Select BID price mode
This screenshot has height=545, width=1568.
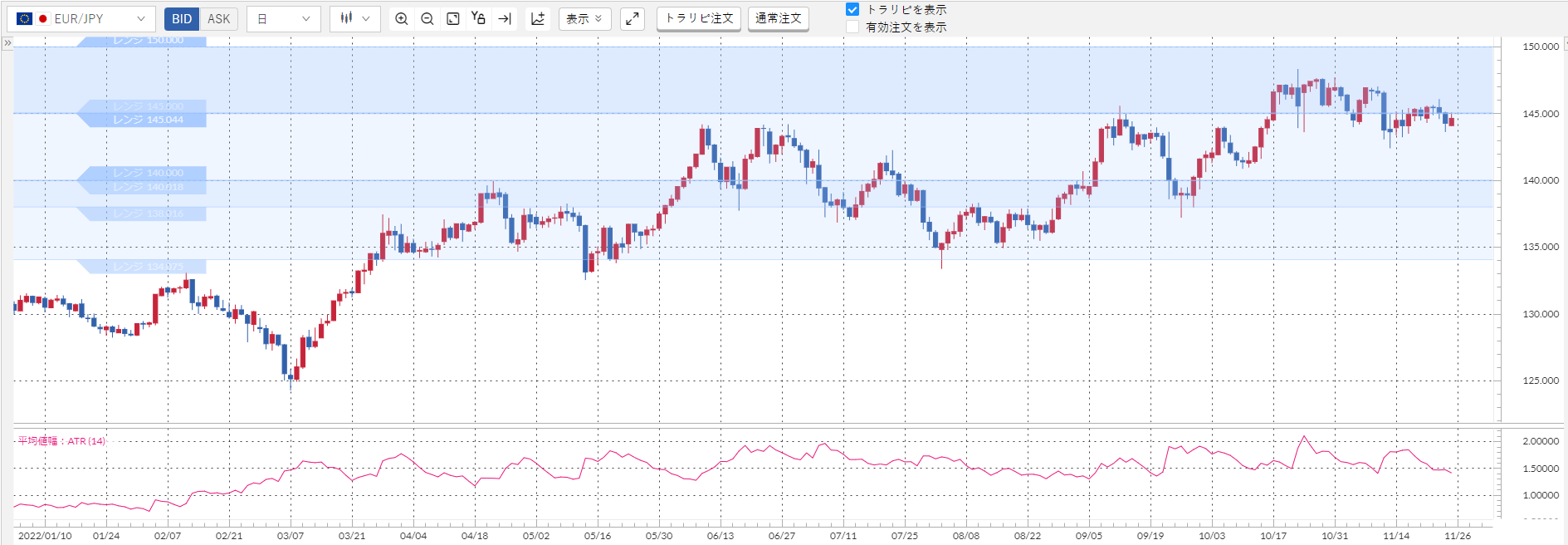tap(182, 18)
